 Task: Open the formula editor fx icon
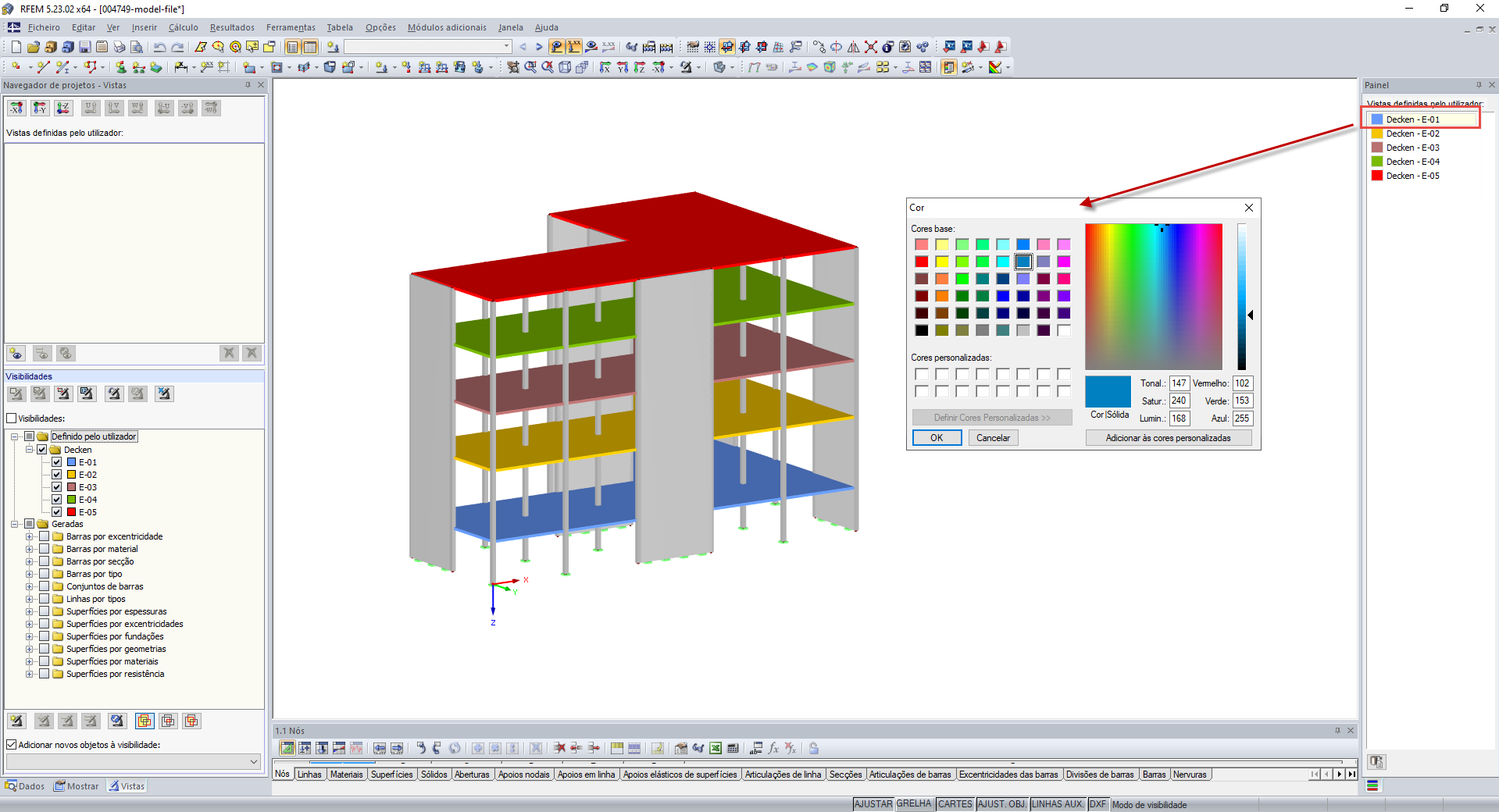[773, 748]
